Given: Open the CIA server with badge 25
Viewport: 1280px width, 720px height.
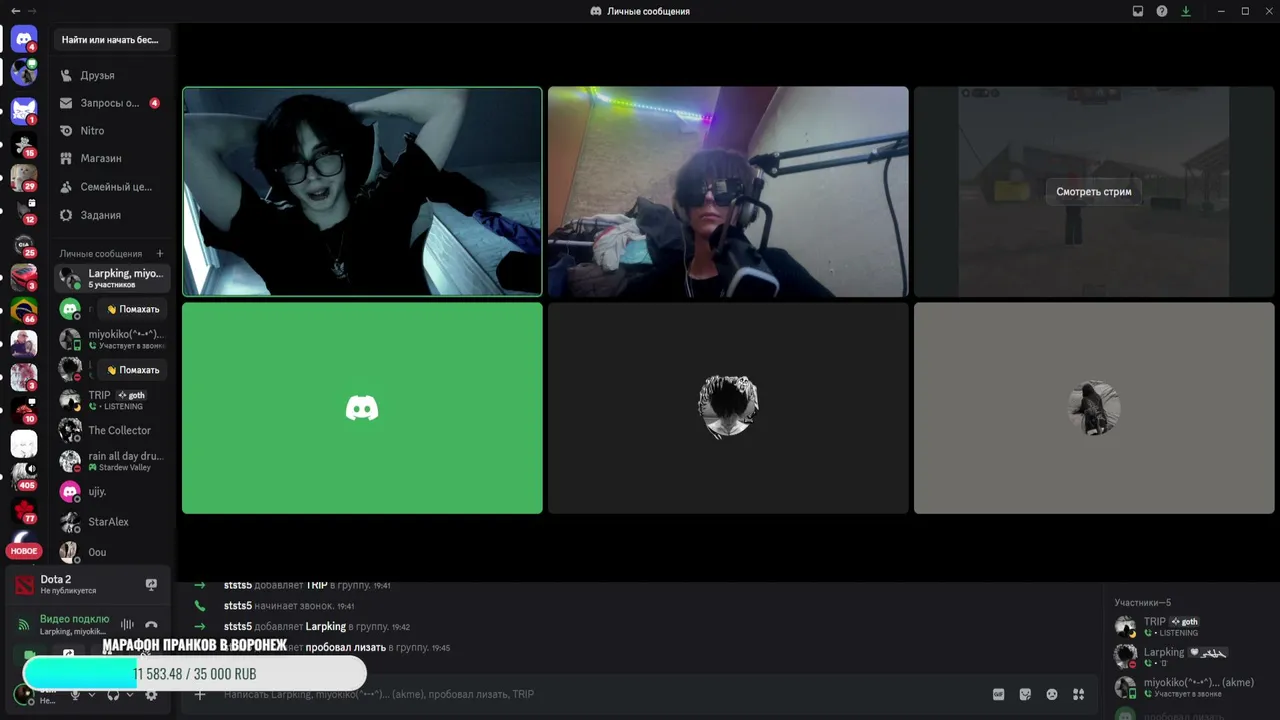Looking at the screenshot, I should pyautogui.click(x=24, y=244).
